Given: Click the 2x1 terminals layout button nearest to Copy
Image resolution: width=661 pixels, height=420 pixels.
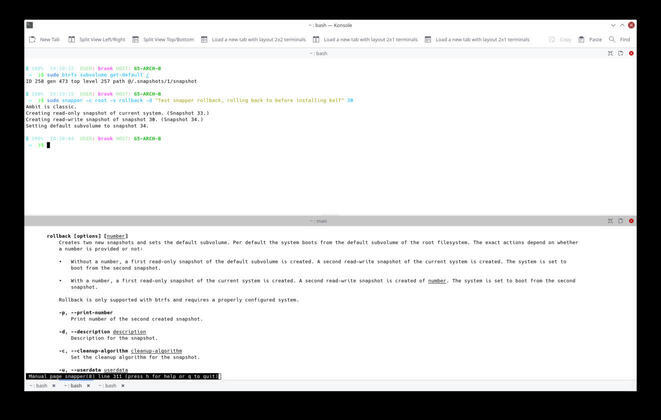Looking at the screenshot, I should [477, 39].
